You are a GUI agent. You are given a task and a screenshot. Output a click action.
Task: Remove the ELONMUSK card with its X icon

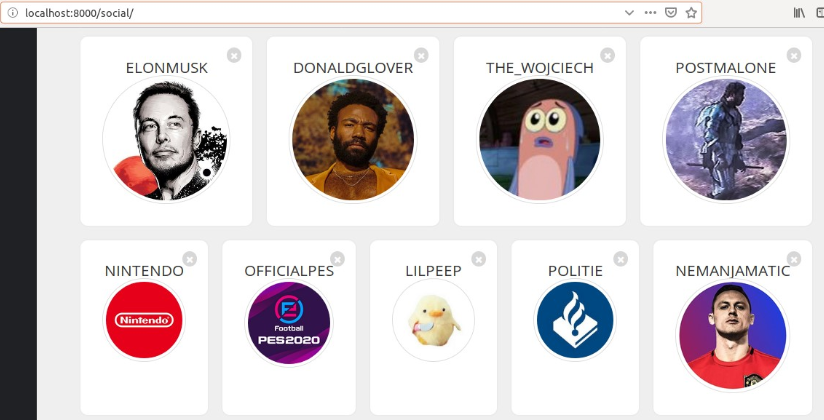point(234,55)
